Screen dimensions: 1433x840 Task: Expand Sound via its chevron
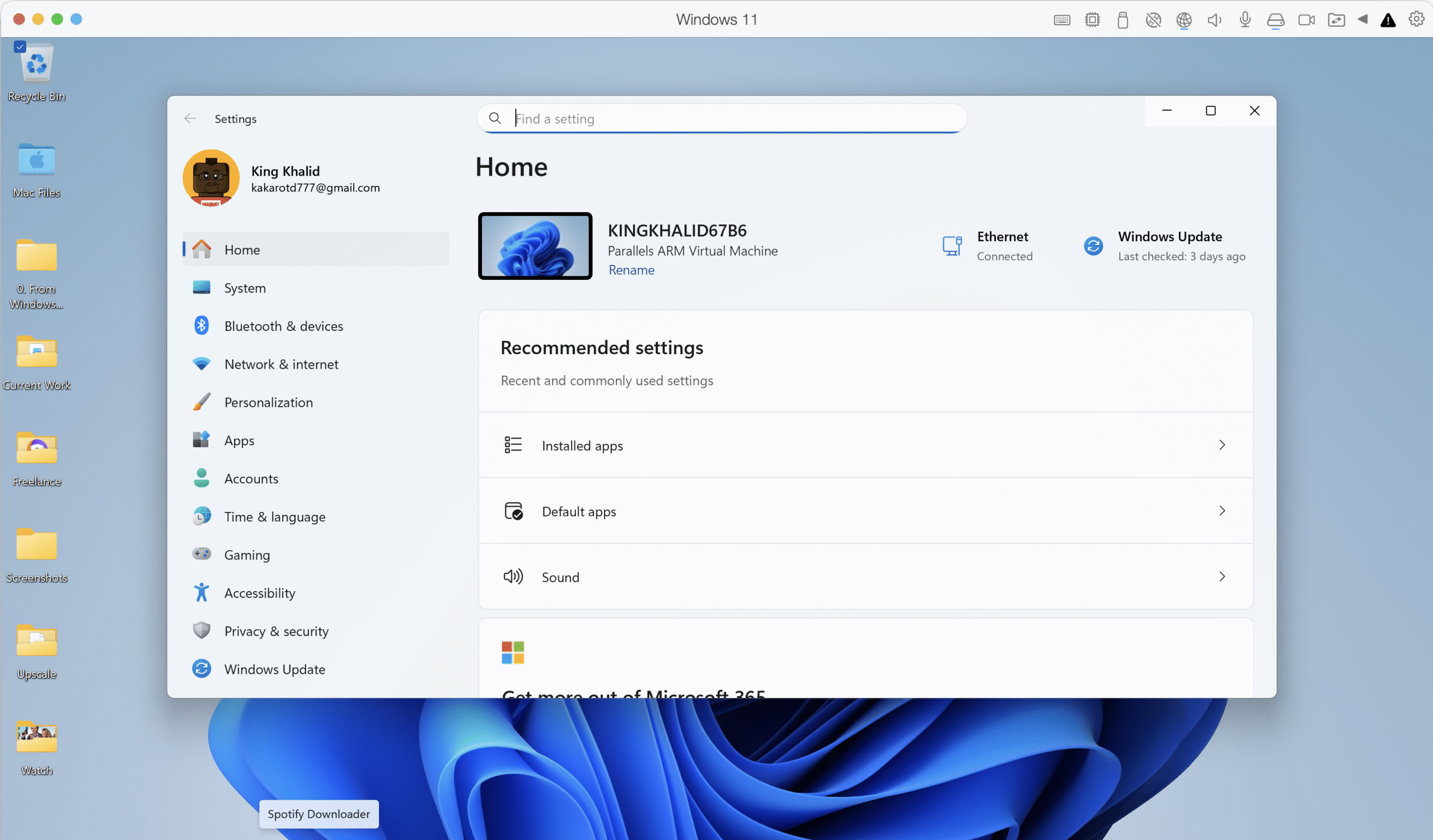1222,576
